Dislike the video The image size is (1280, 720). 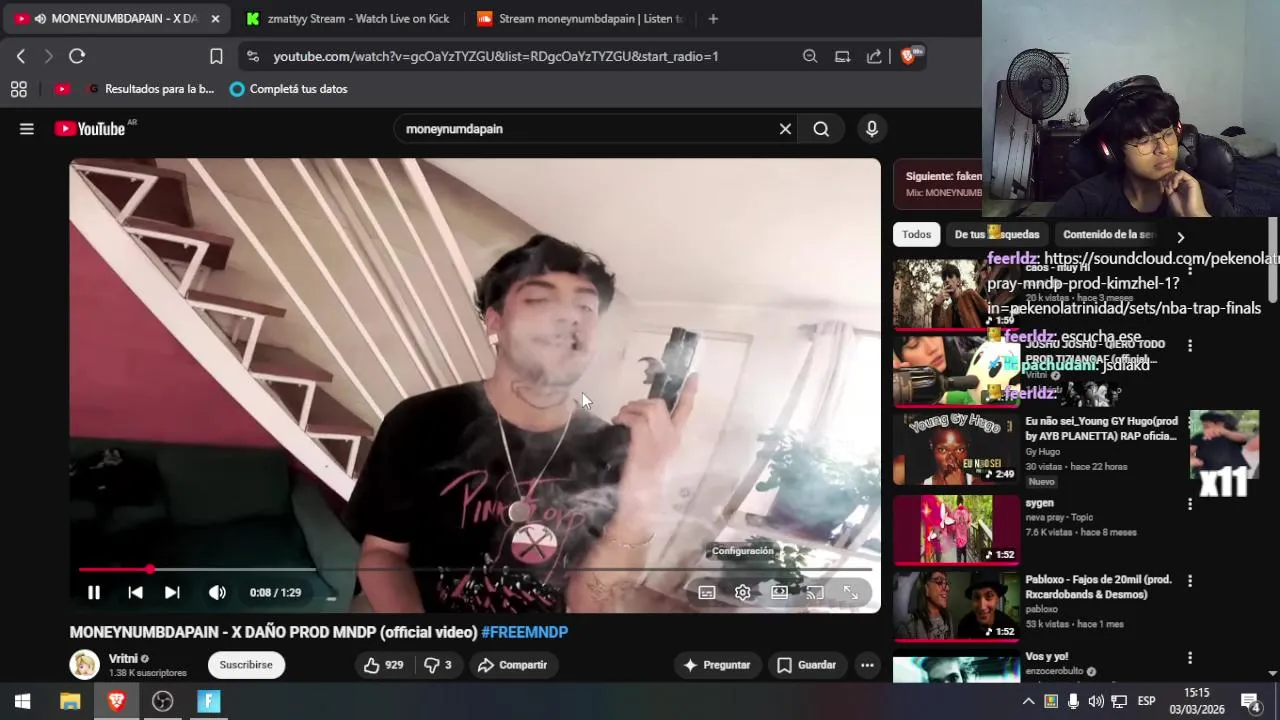click(438, 665)
